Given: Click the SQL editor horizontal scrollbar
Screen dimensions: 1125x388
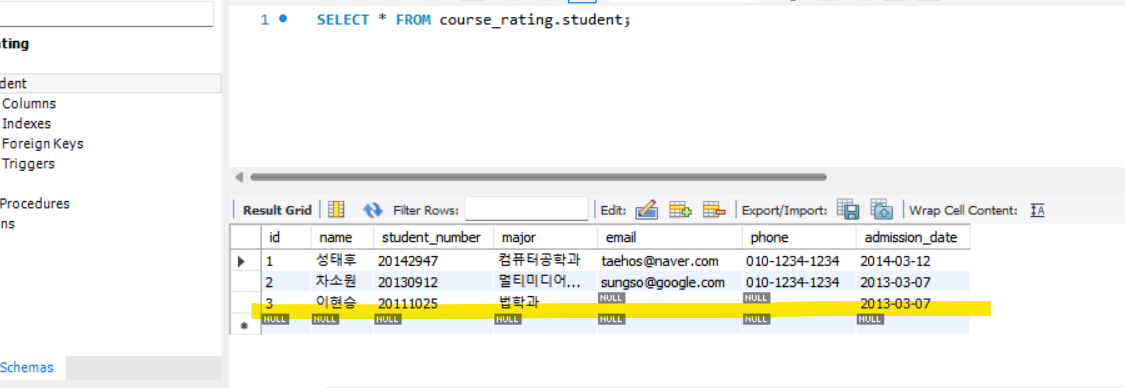Looking at the screenshot, I should 538,176.
